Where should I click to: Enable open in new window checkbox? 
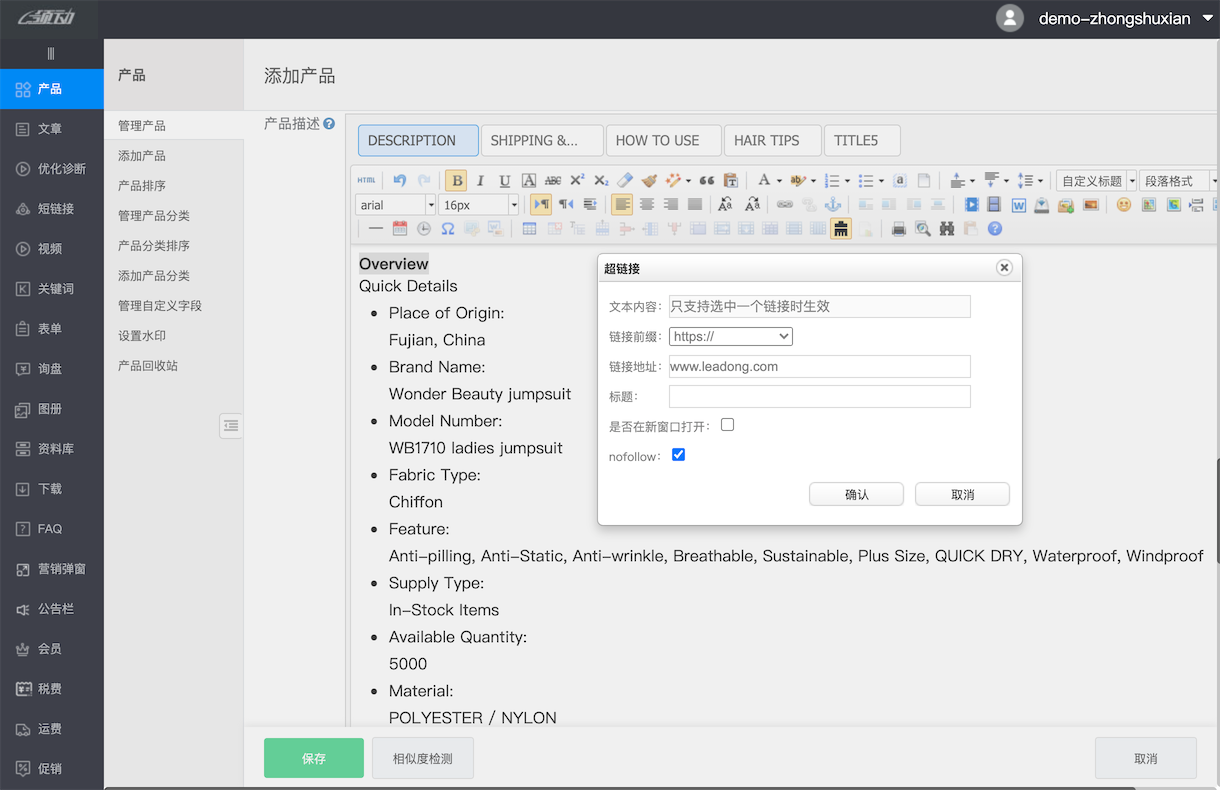727,425
